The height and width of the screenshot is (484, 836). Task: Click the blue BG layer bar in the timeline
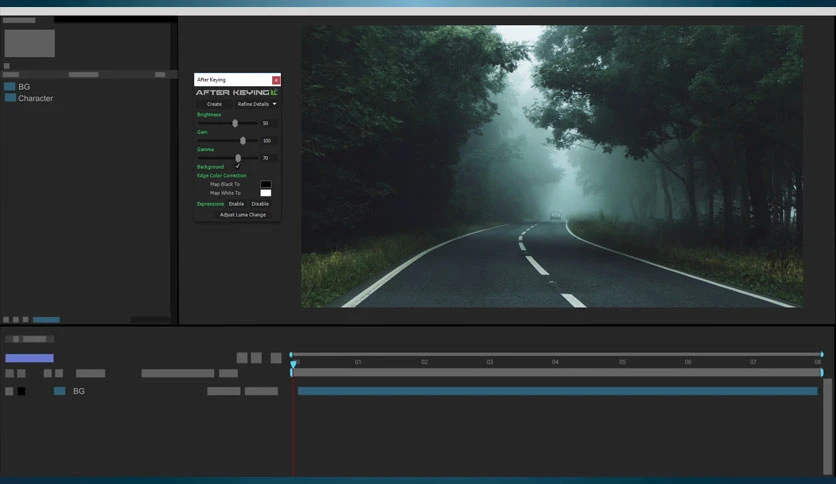coord(557,391)
